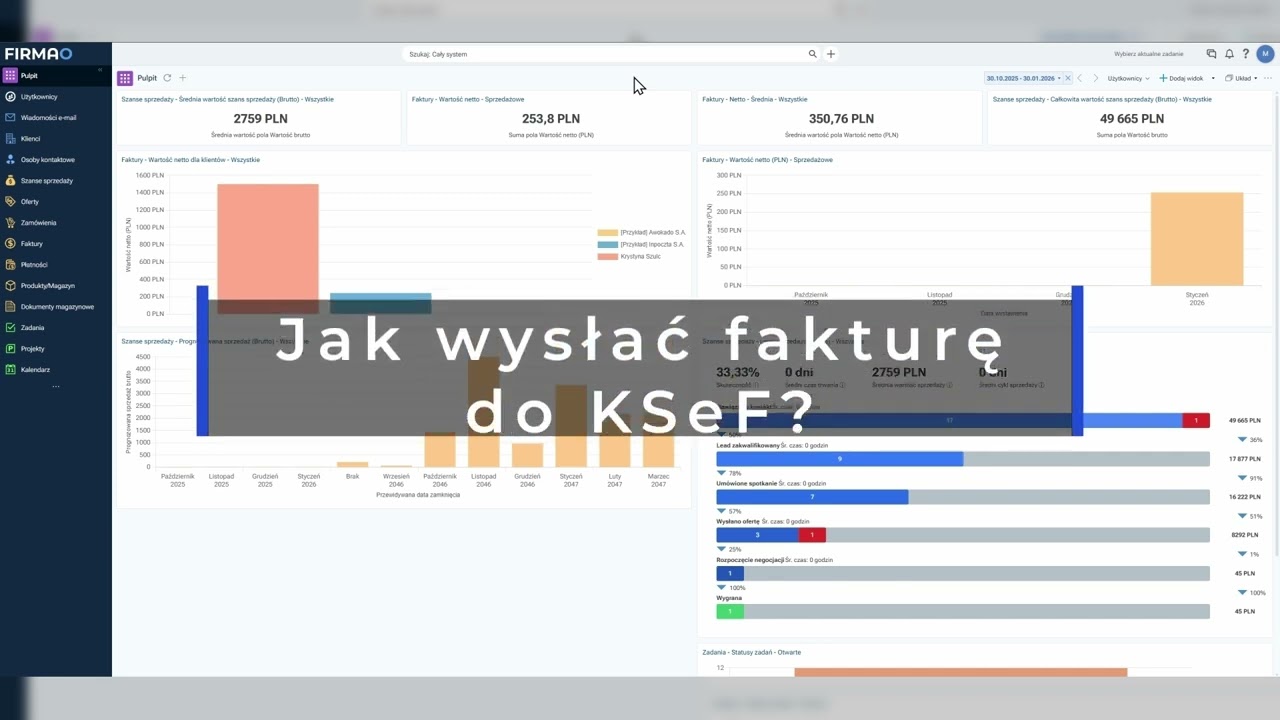
Task: Go to next date period arrow
Action: (1095, 78)
